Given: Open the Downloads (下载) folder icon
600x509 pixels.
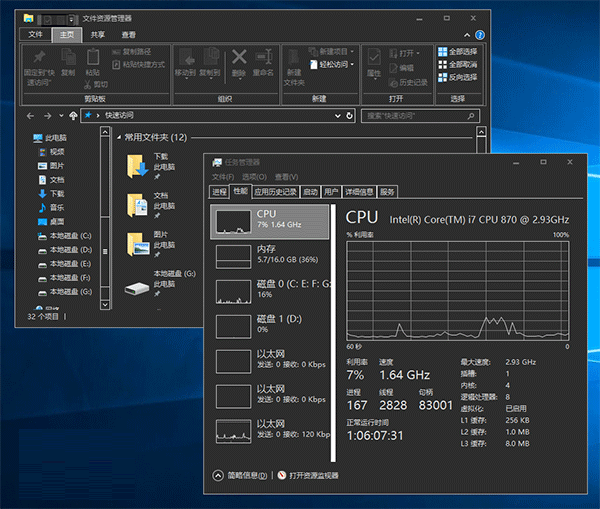Looking at the screenshot, I should pyautogui.click(x=136, y=167).
